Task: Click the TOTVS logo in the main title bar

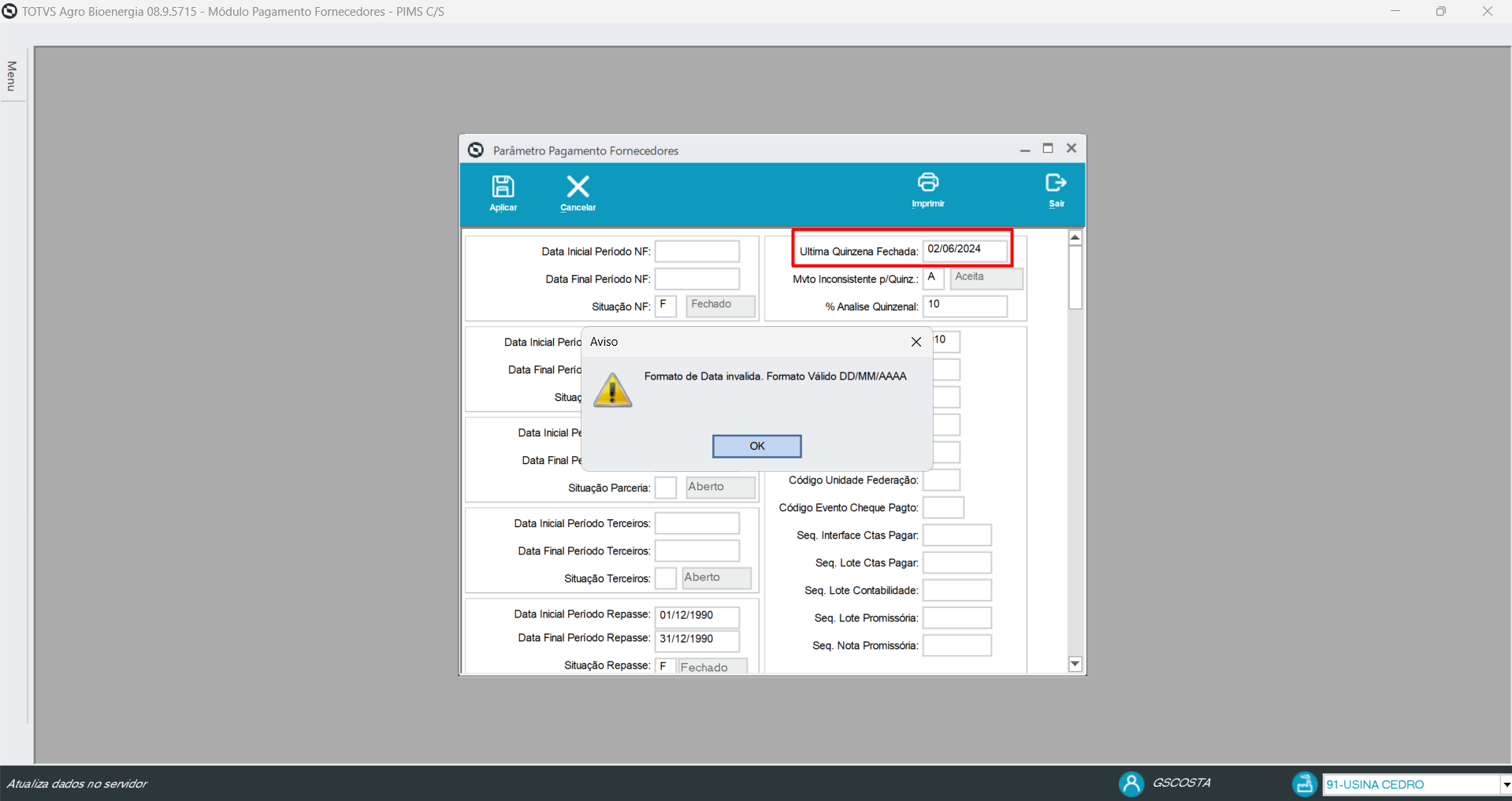Action: [9, 11]
